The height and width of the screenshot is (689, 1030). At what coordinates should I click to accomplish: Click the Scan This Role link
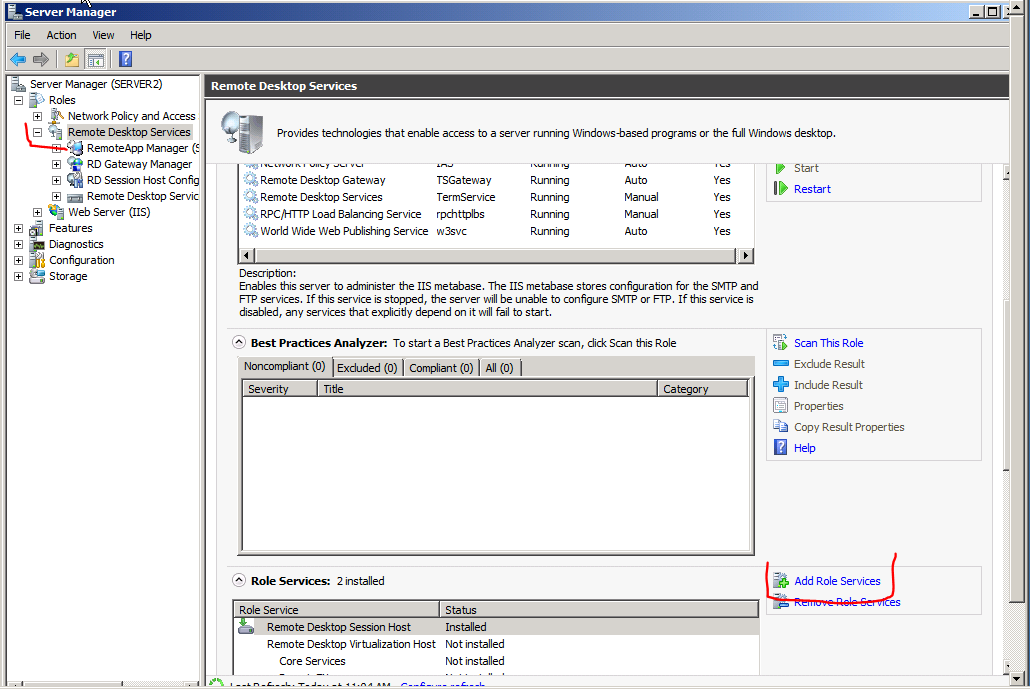point(828,343)
